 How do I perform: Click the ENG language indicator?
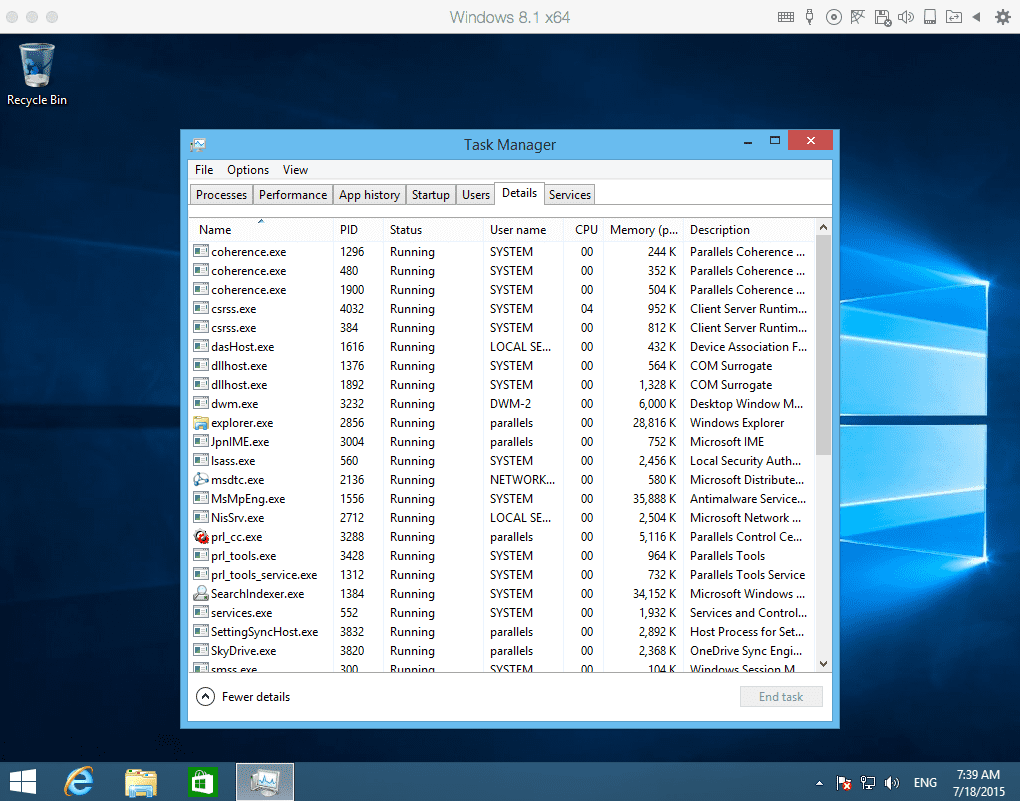pos(925,783)
